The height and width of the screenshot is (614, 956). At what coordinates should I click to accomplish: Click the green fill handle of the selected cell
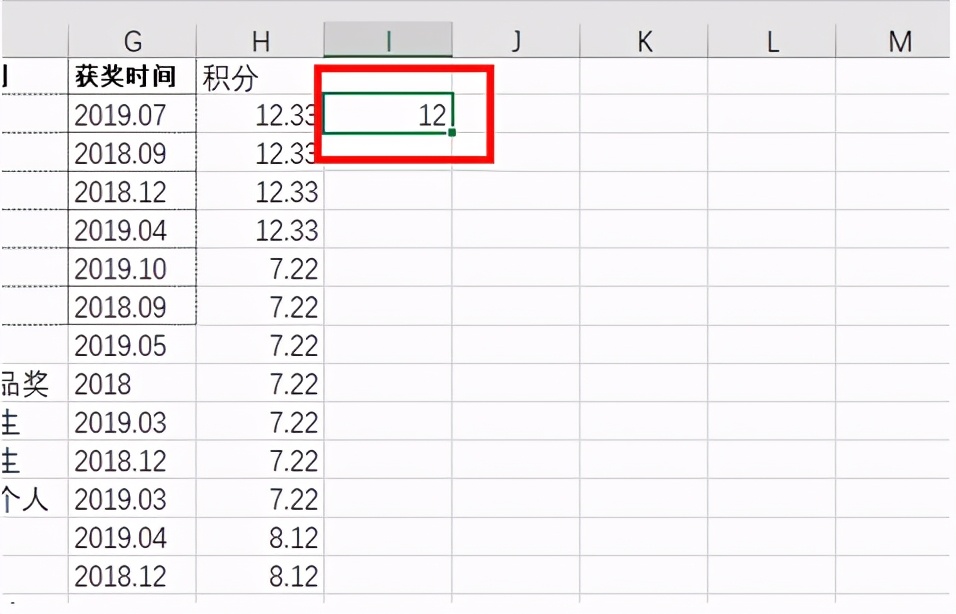(x=451, y=133)
